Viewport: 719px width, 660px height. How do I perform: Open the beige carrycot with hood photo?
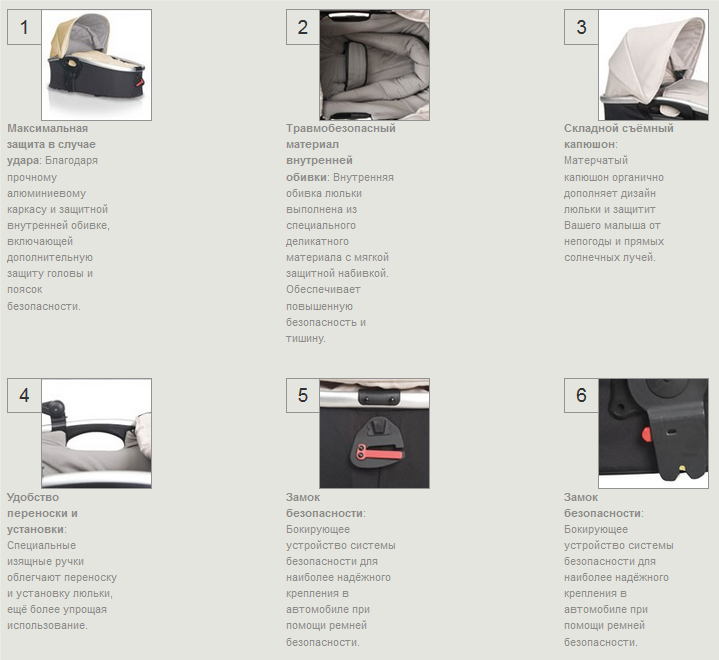96,65
